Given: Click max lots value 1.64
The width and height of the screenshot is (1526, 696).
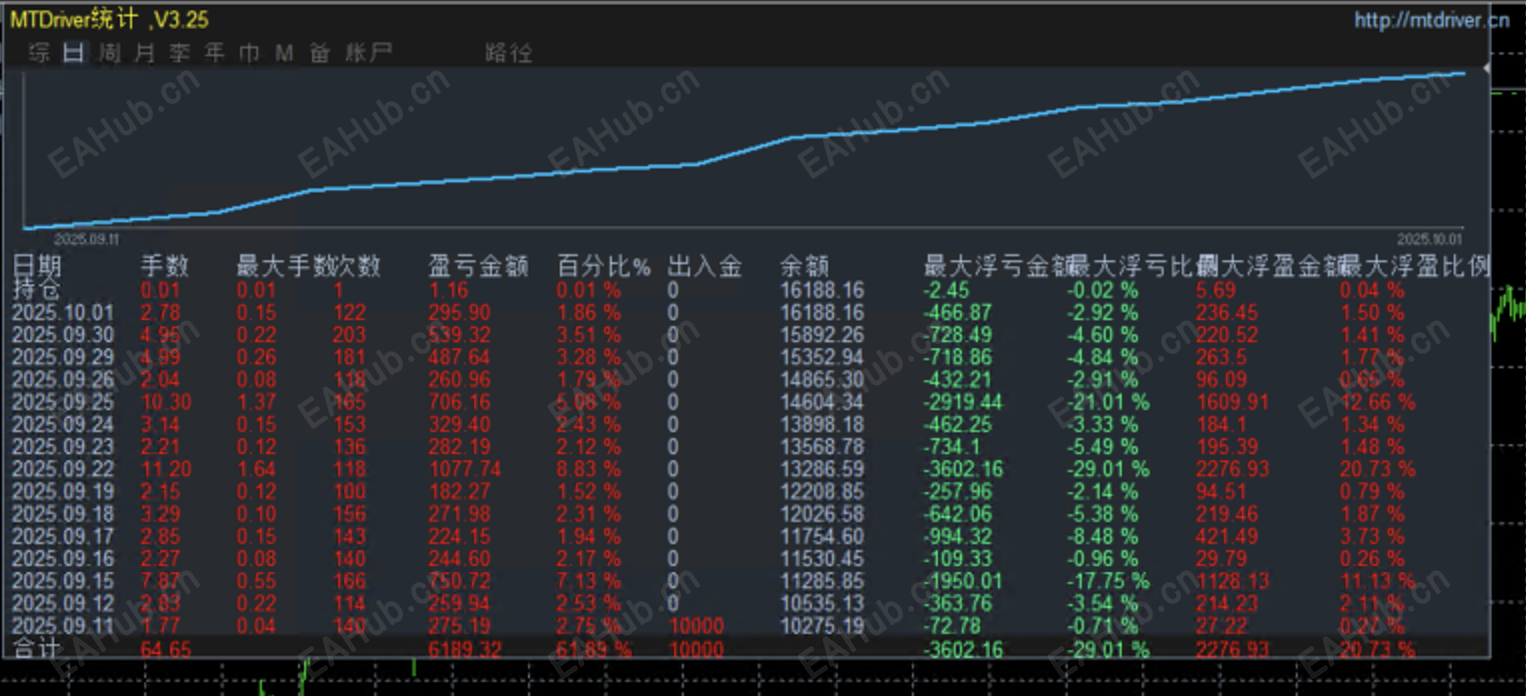Looking at the screenshot, I should click(257, 469).
